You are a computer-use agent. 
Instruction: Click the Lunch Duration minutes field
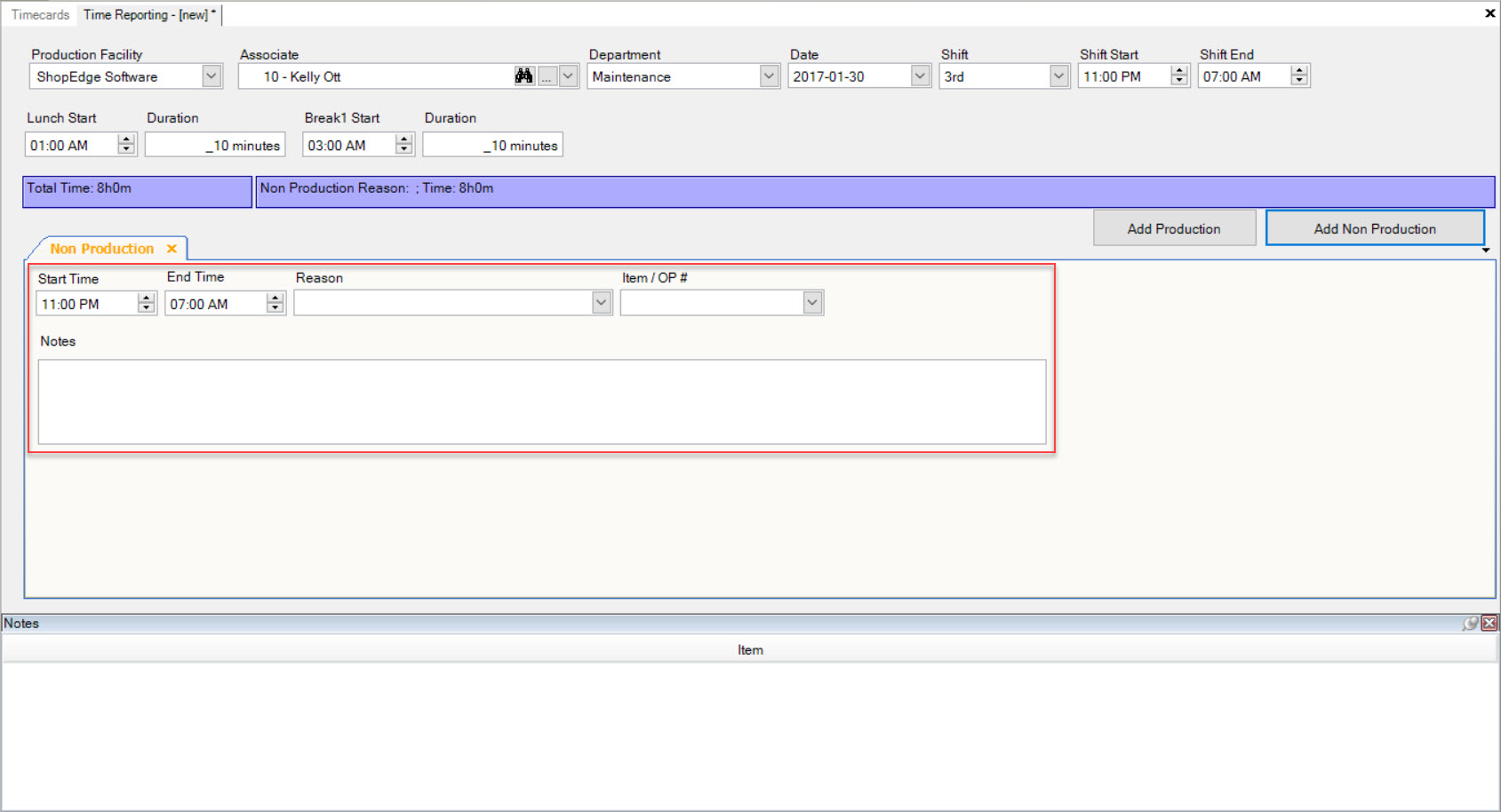pyautogui.click(x=215, y=145)
